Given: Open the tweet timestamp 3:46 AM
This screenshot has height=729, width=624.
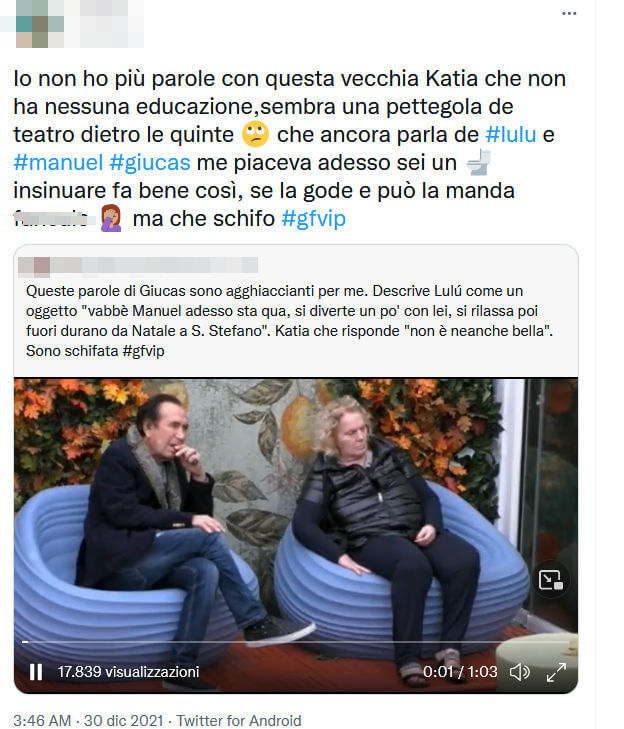Looking at the screenshot, I should coord(42,720).
